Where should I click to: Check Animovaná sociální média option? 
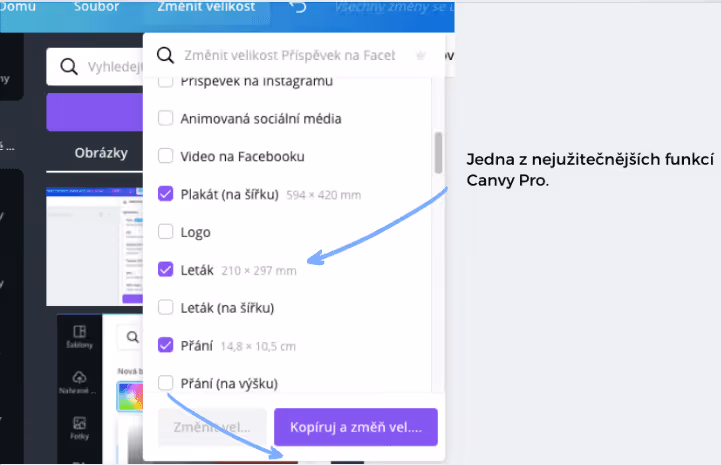[x=166, y=118]
